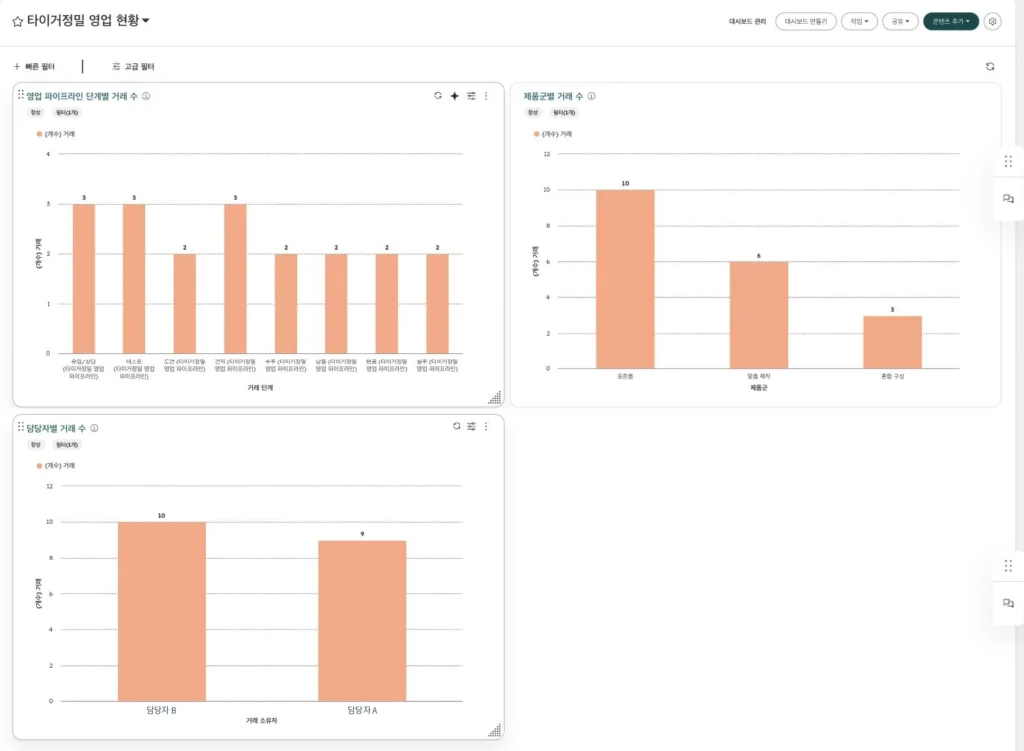This screenshot has width=1024, height=751.
Task: Refresh the 영업 파이프라인 단계별 거래 수 report
Action: pos(438,96)
